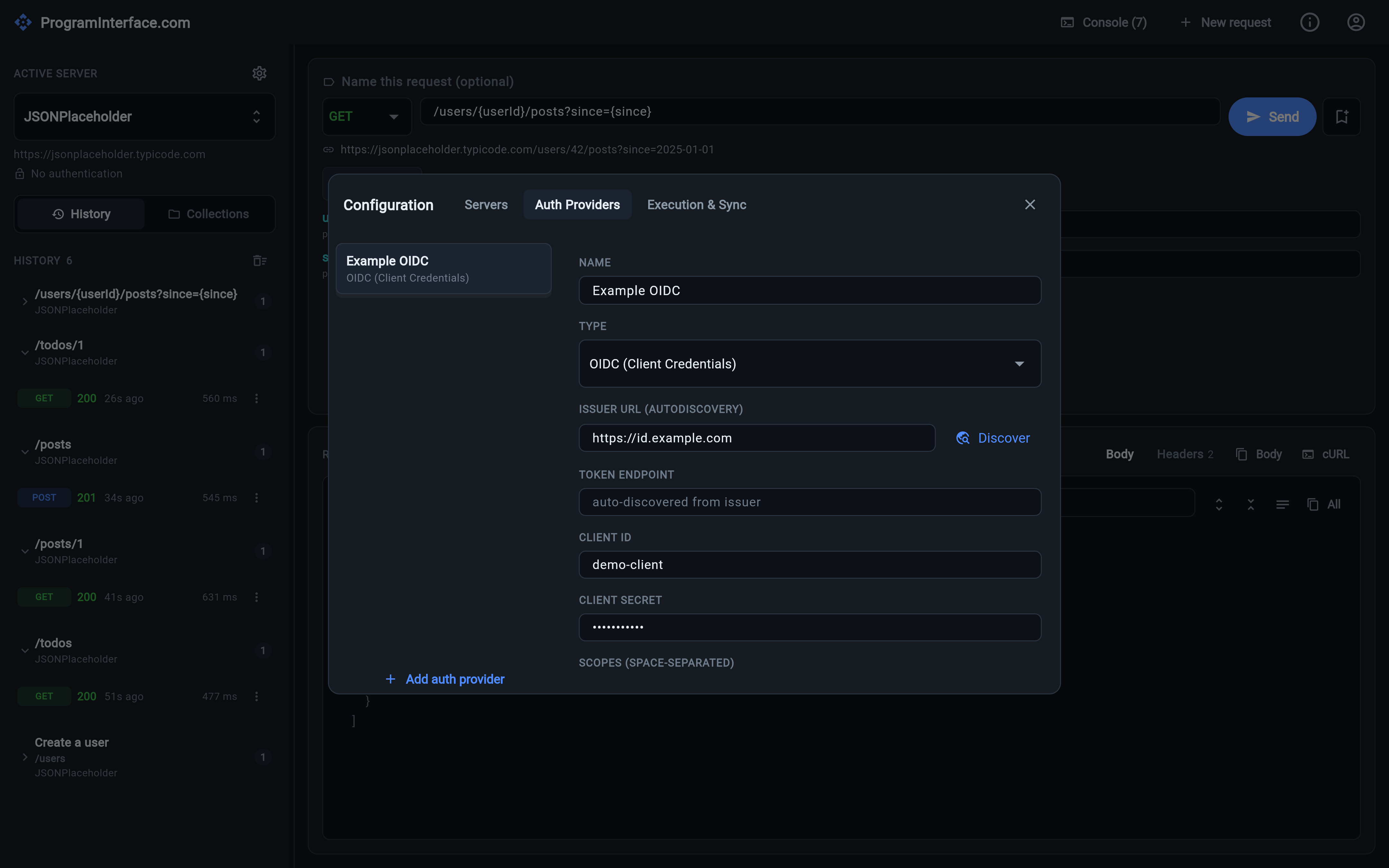Open the user account icon
The width and height of the screenshot is (1389, 868).
(x=1356, y=23)
